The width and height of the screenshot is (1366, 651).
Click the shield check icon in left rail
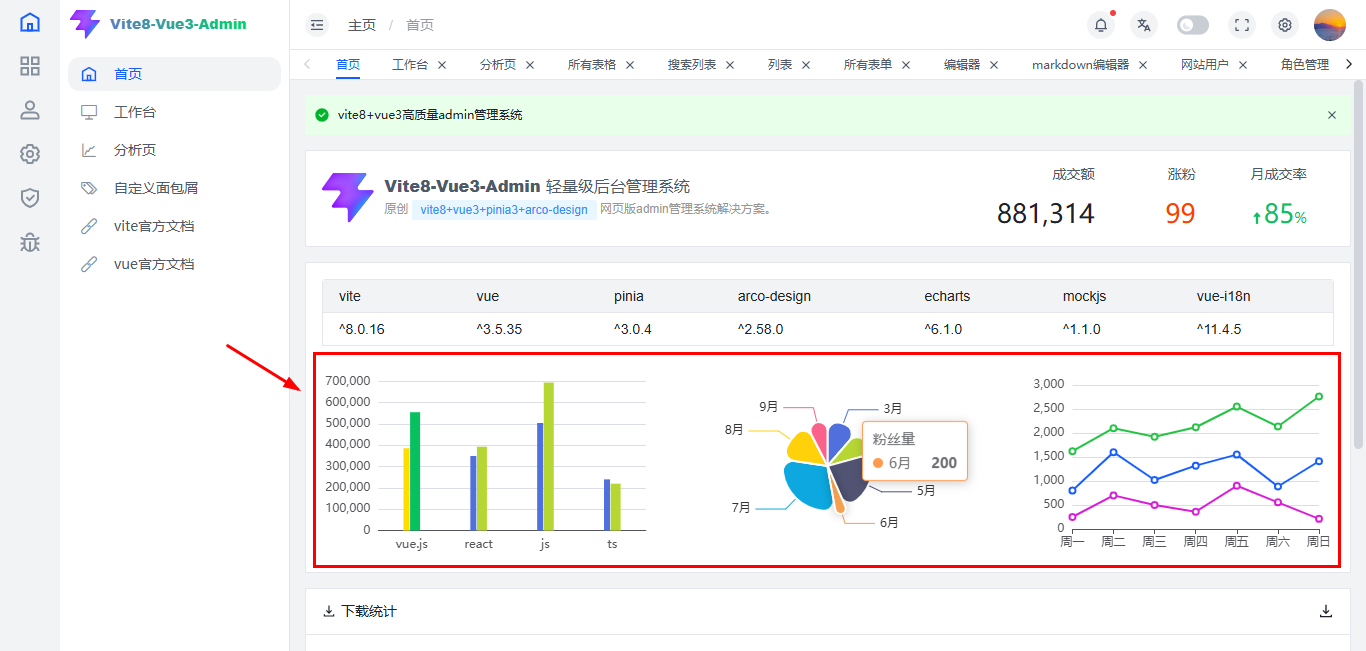pos(30,198)
